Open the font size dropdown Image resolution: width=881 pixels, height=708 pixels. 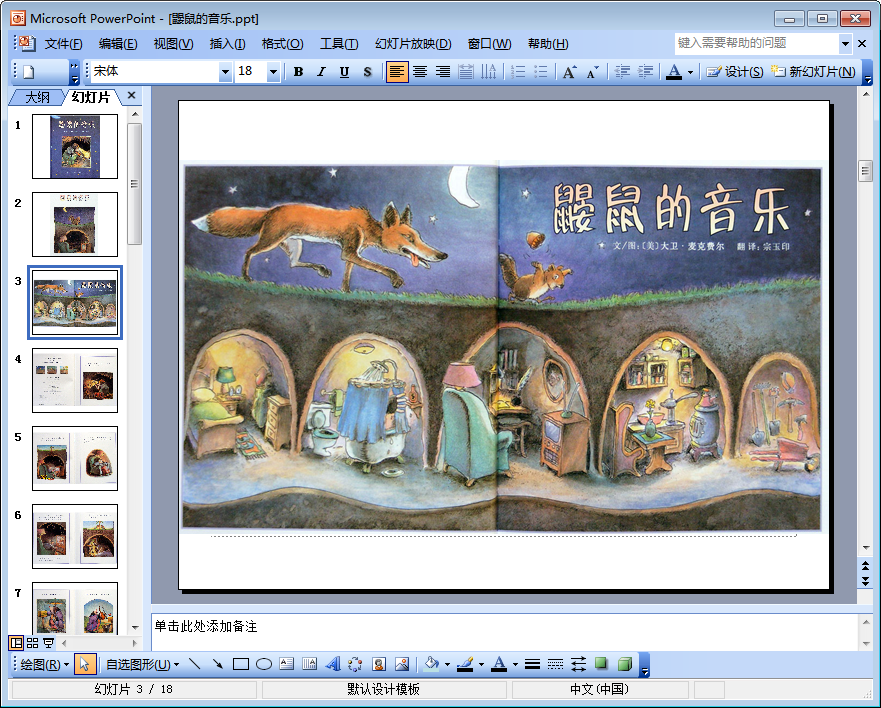(273, 72)
